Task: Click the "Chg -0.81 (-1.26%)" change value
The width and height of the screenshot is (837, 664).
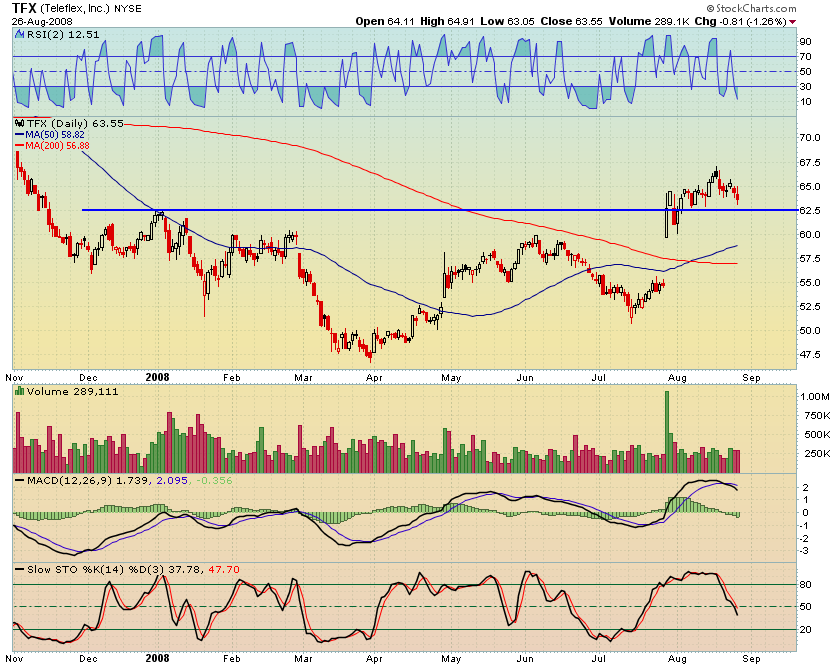Action: click(740, 21)
